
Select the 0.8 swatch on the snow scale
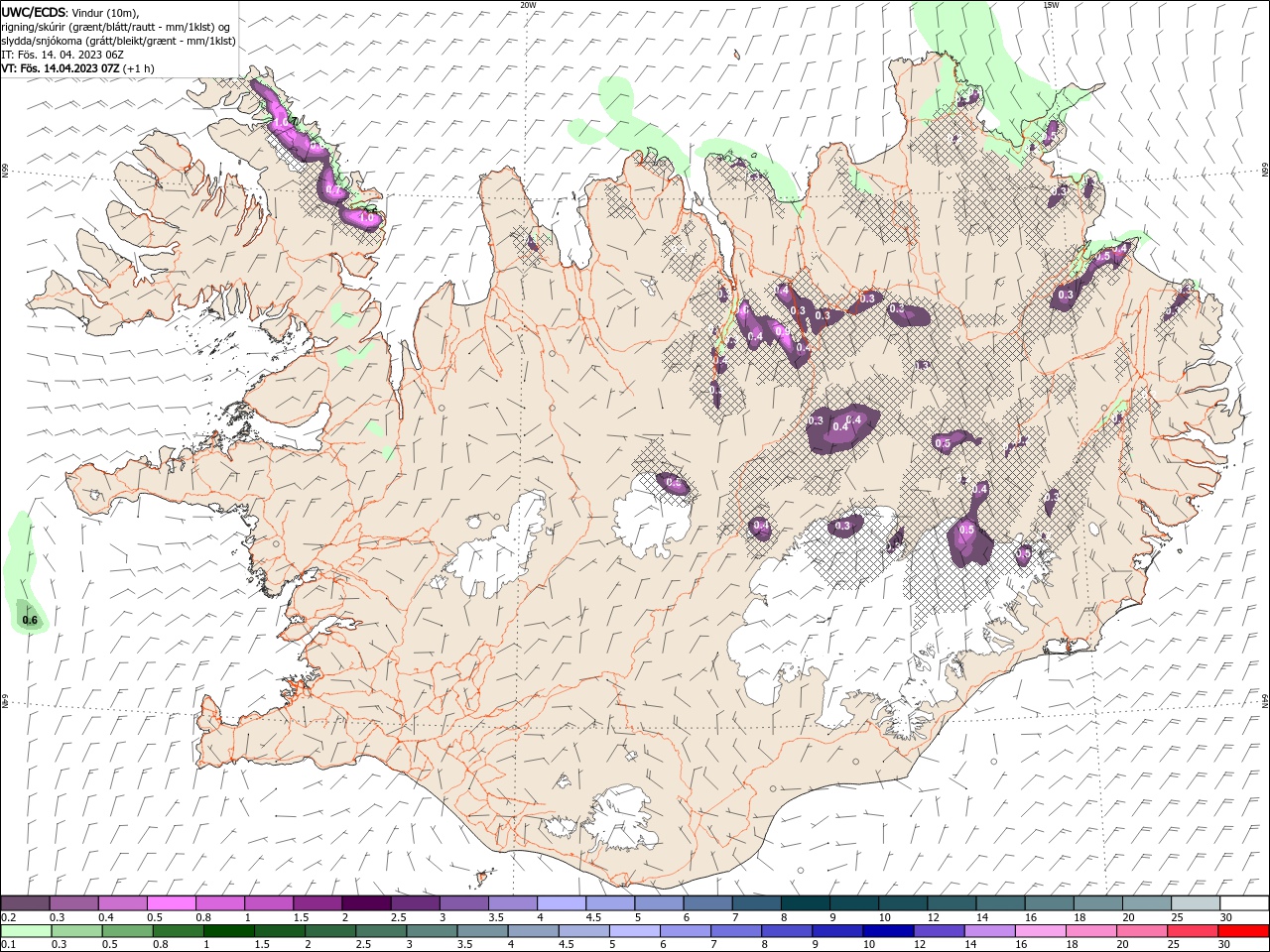pos(219,903)
